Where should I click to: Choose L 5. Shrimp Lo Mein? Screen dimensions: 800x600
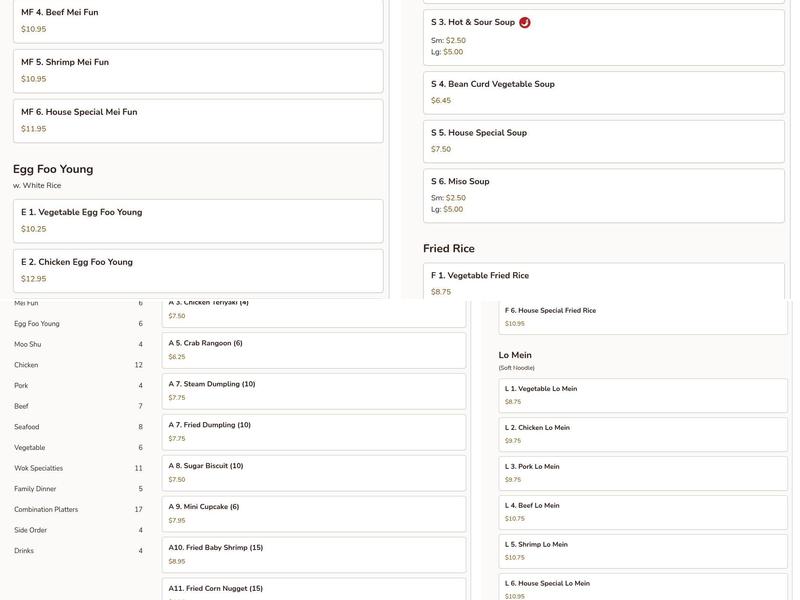643,551
